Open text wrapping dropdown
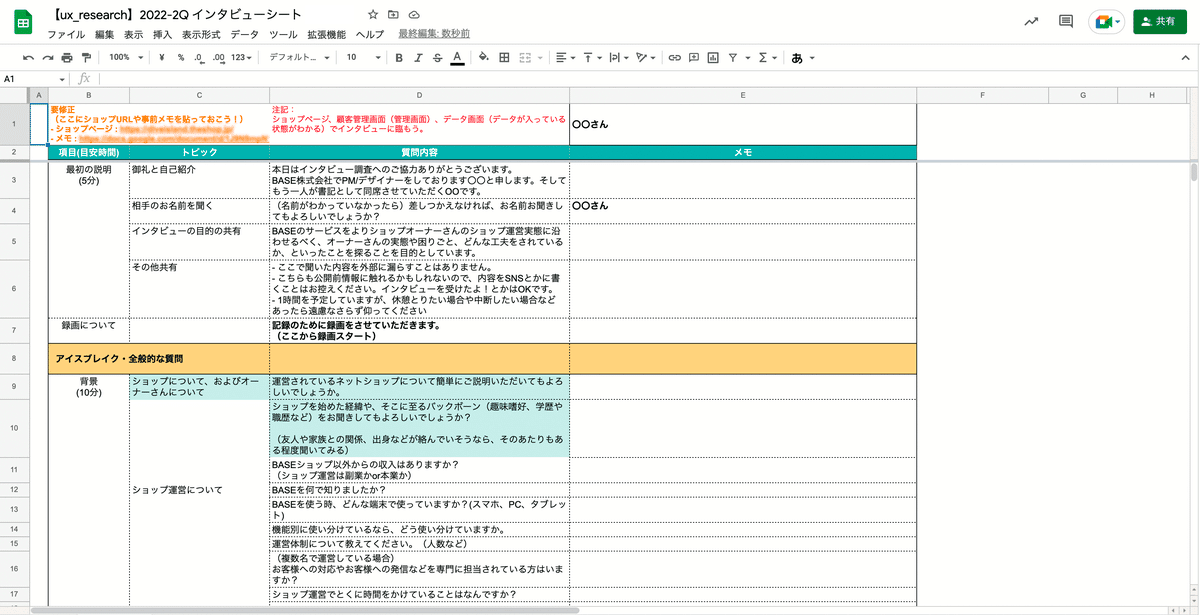The width and height of the screenshot is (1200, 615). [x=617, y=58]
